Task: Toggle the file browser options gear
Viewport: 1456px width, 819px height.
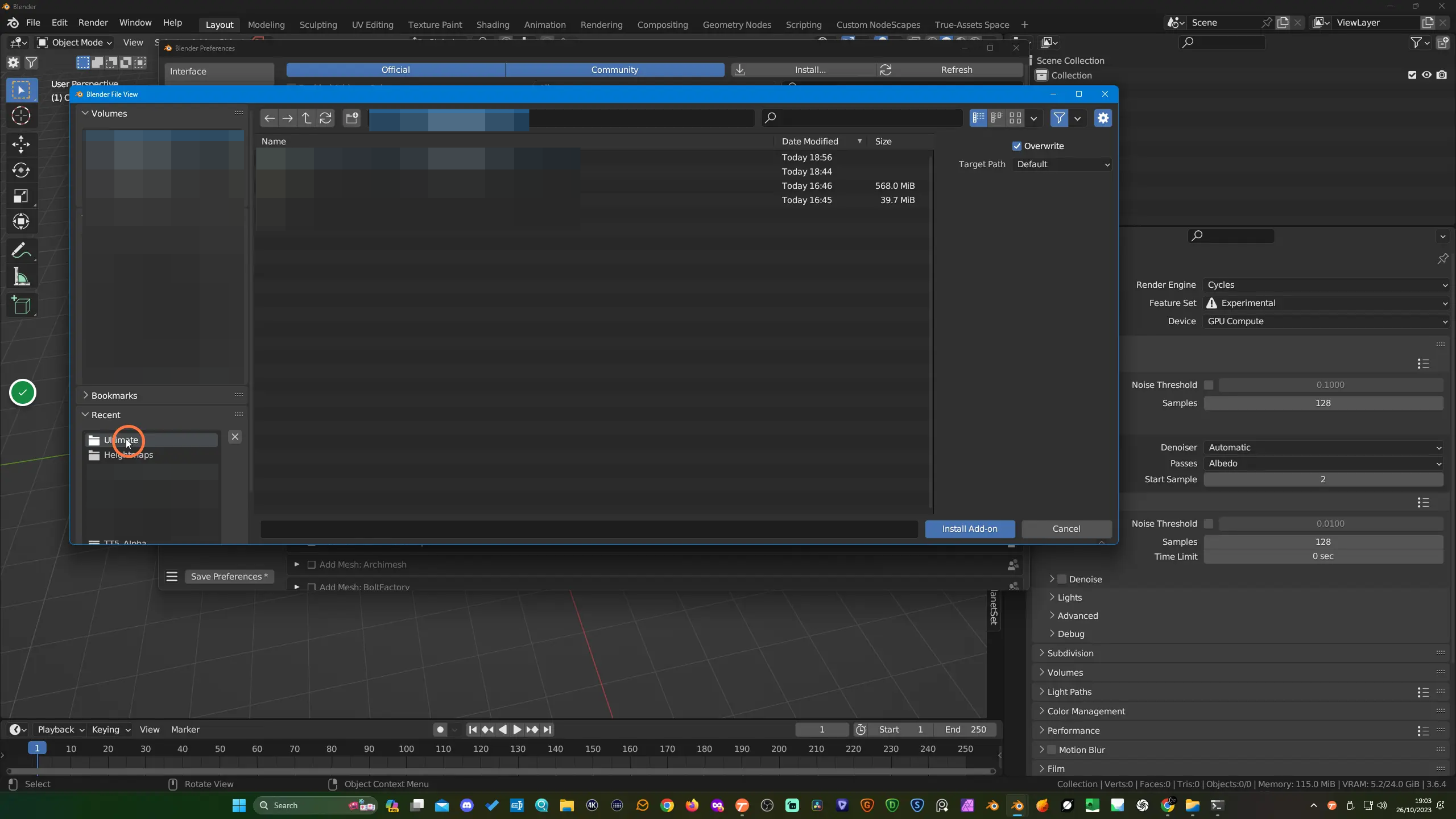Action: [x=1103, y=118]
